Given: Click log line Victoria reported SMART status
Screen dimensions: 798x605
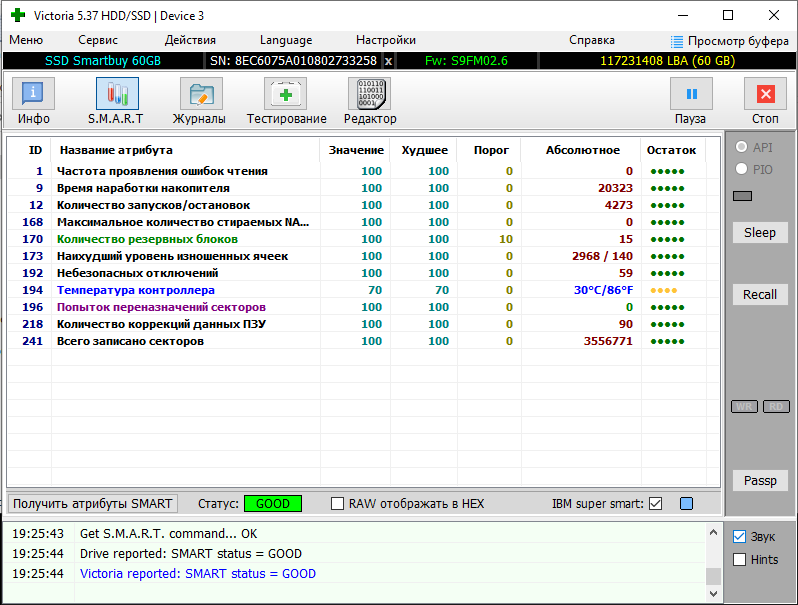Looking at the screenshot, I should [x=197, y=573].
